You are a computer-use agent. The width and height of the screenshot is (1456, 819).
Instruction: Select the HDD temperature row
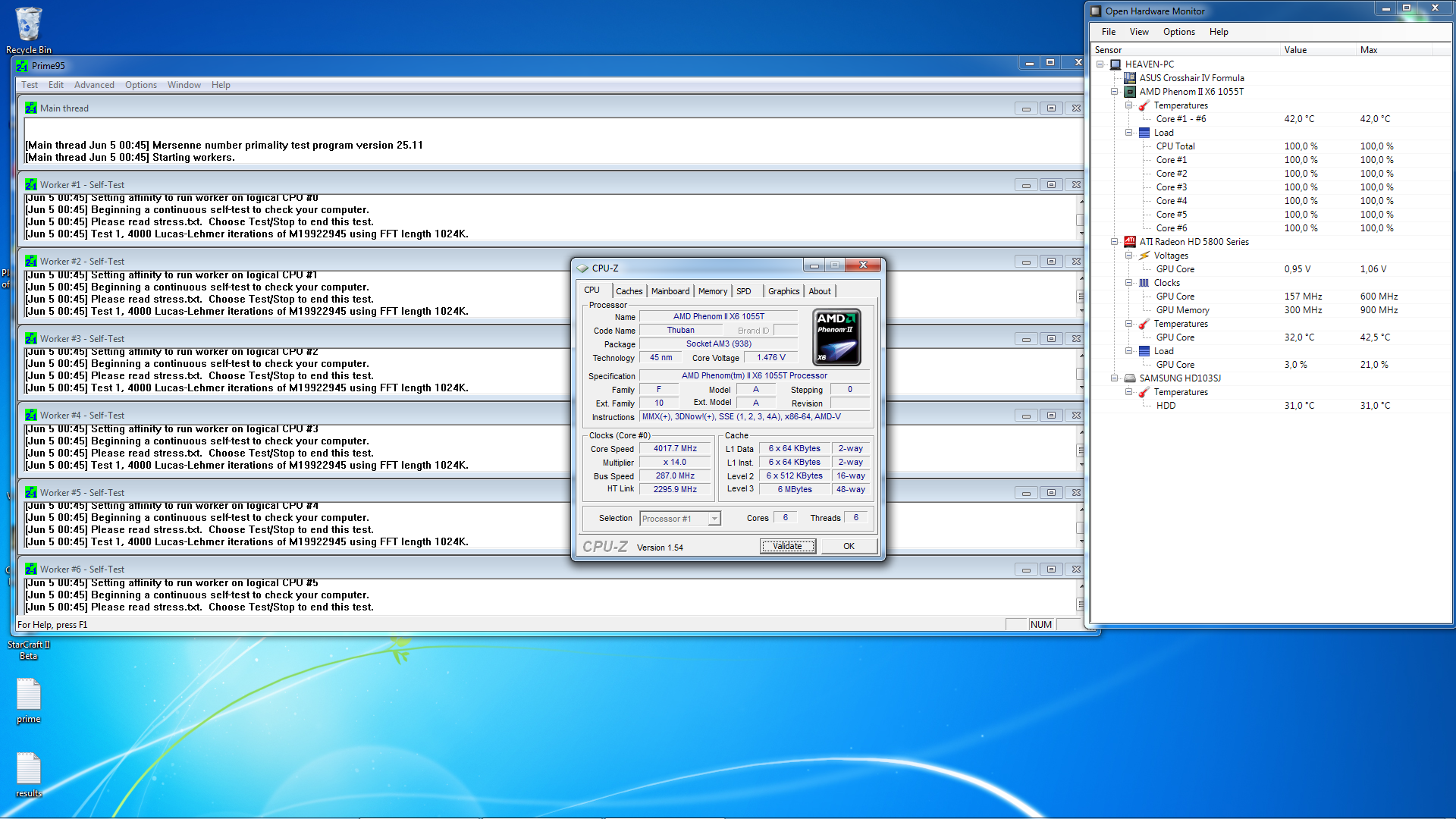click(x=1271, y=406)
